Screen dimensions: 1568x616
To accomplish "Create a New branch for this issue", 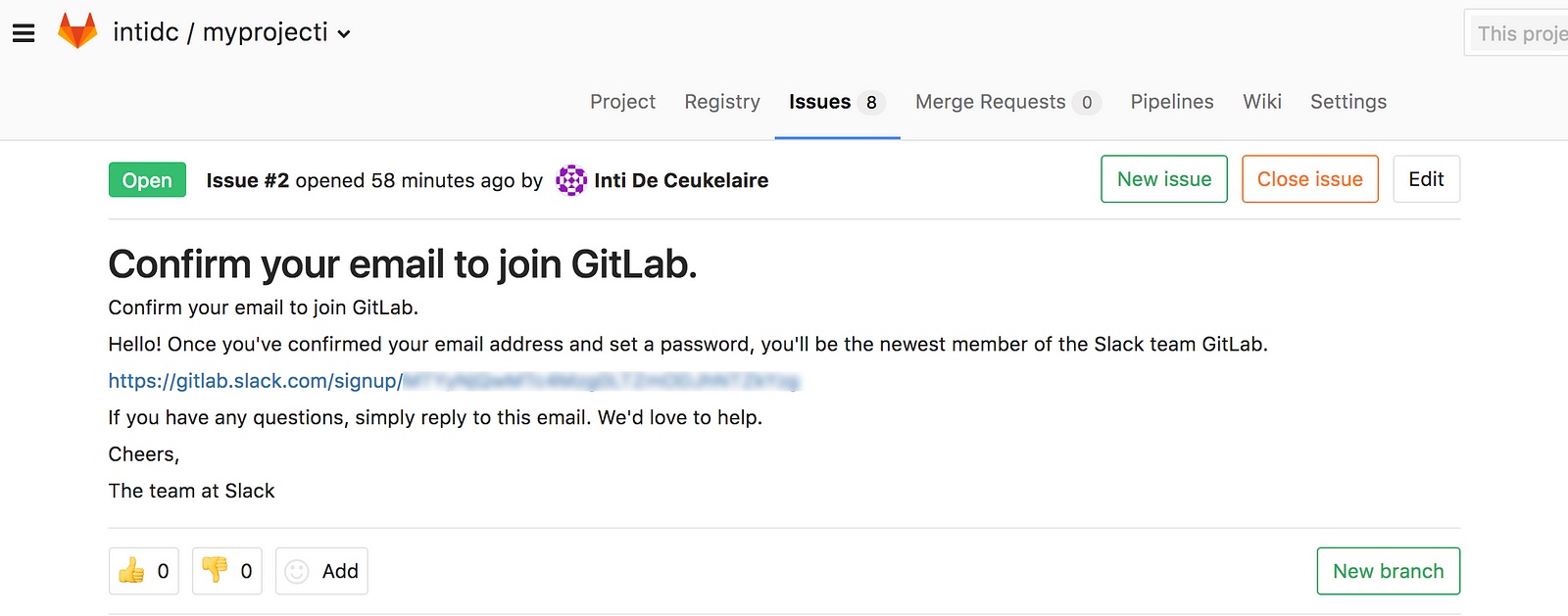I will [x=1389, y=571].
